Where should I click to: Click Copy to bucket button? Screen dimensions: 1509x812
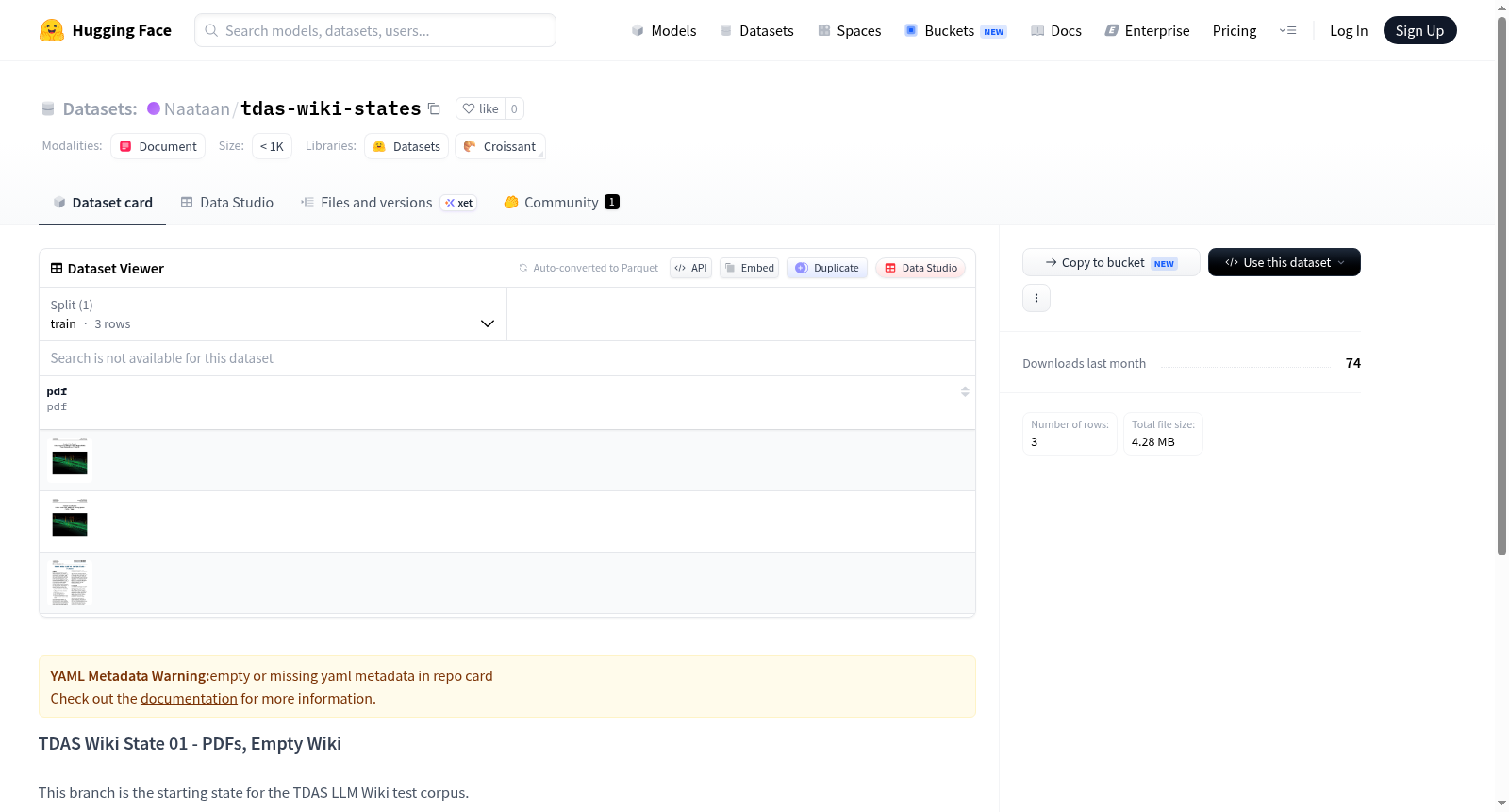pyautogui.click(x=1111, y=262)
